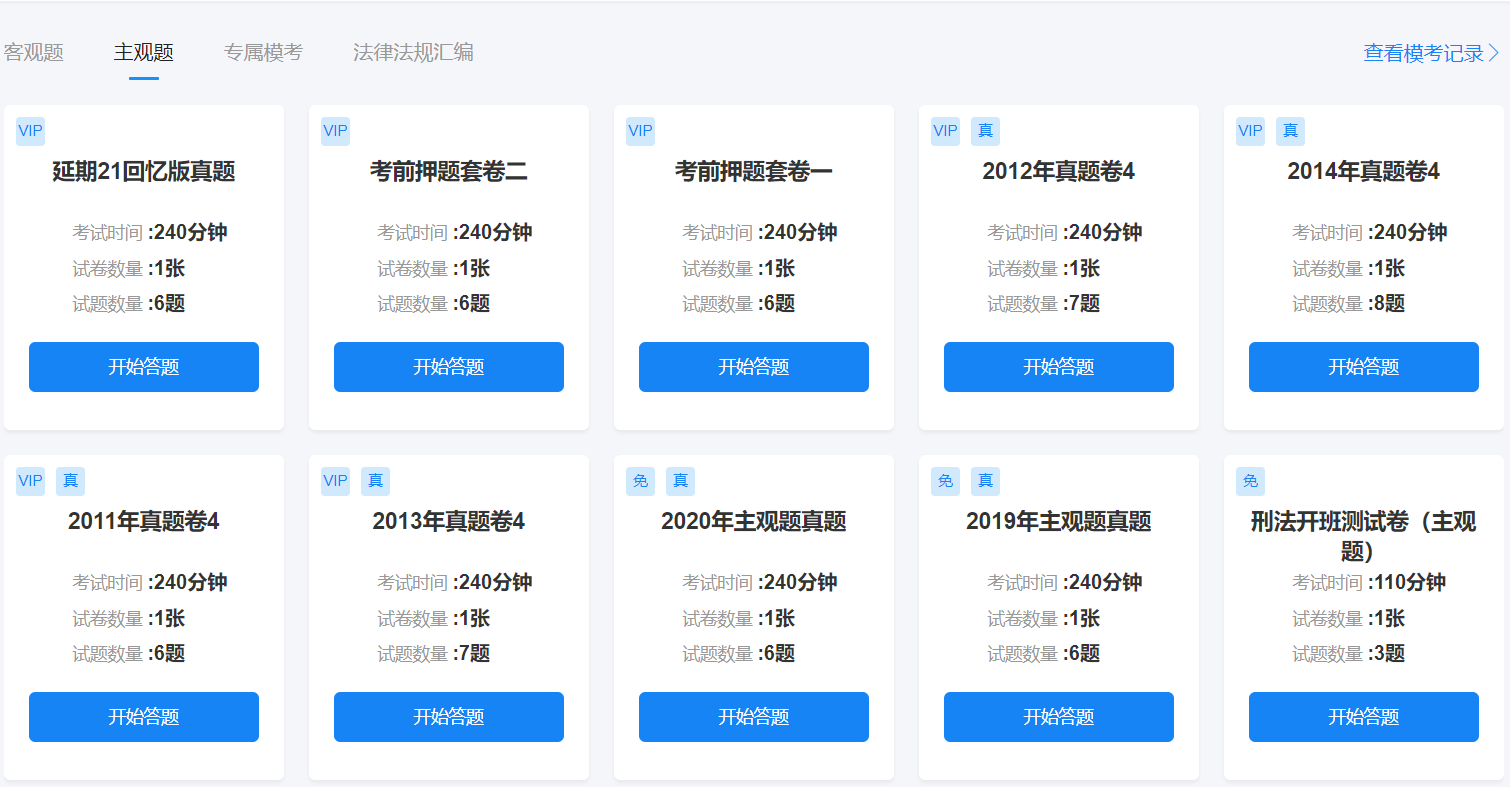Click the 真 badge on 2020年主观题真题
The height and width of the screenshot is (787, 1510).
coord(680,481)
